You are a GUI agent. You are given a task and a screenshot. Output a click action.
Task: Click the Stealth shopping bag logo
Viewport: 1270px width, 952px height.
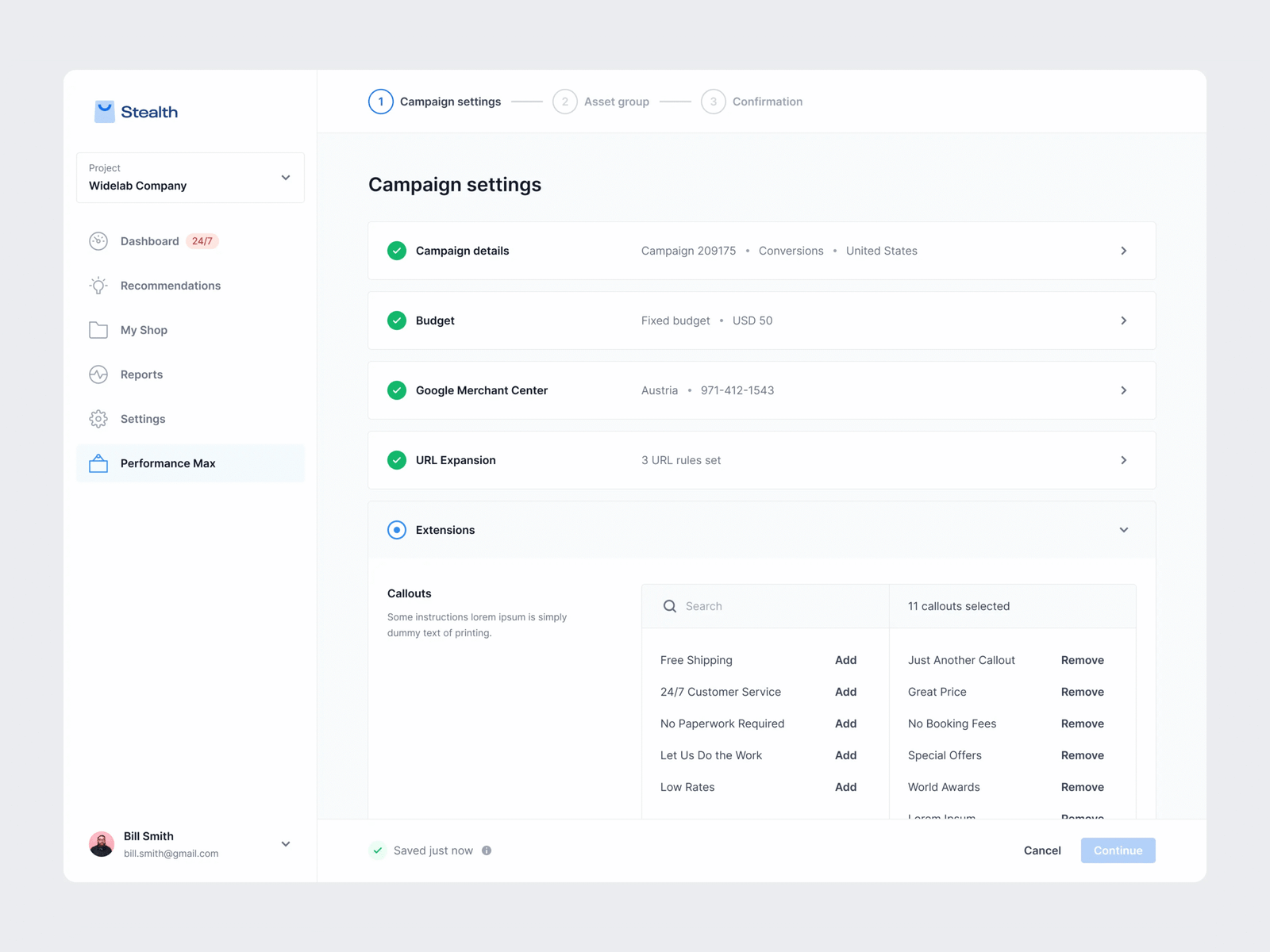click(x=104, y=112)
